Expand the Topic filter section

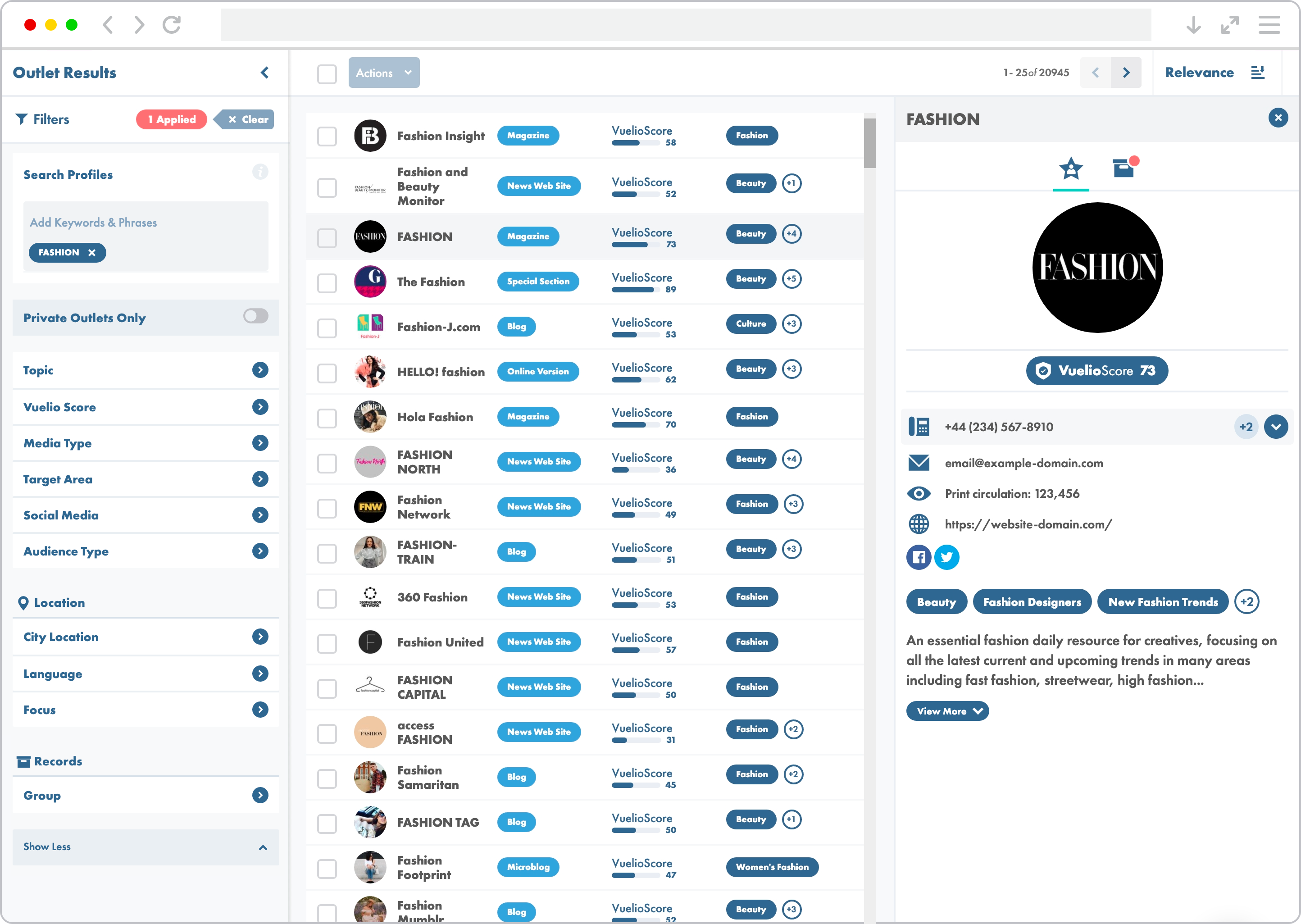coord(260,370)
